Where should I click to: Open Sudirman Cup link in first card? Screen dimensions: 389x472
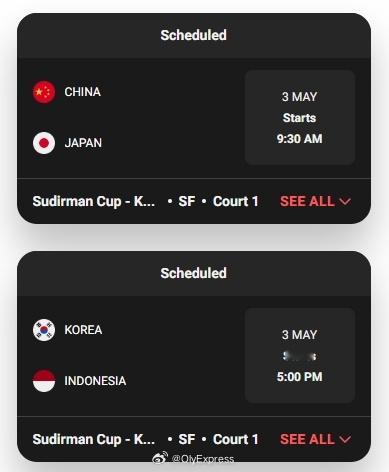click(94, 202)
